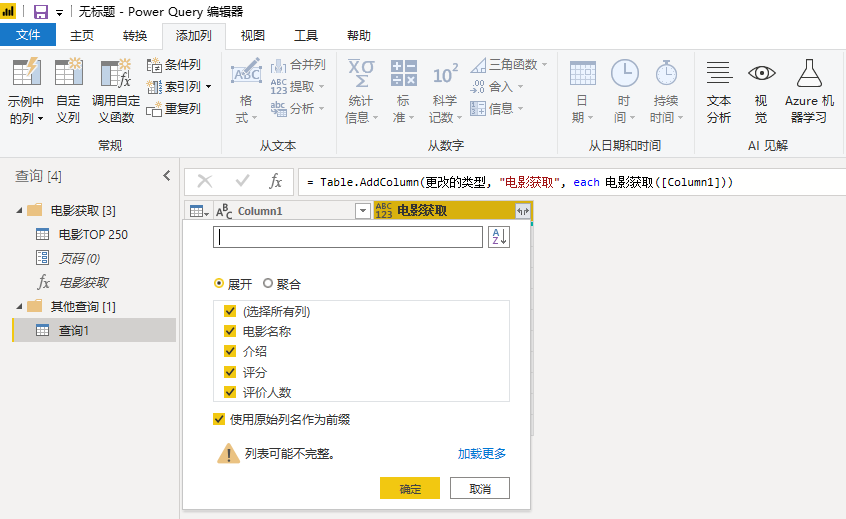Open the Date (日期) tool
The image size is (846, 519).
coord(582,92)
